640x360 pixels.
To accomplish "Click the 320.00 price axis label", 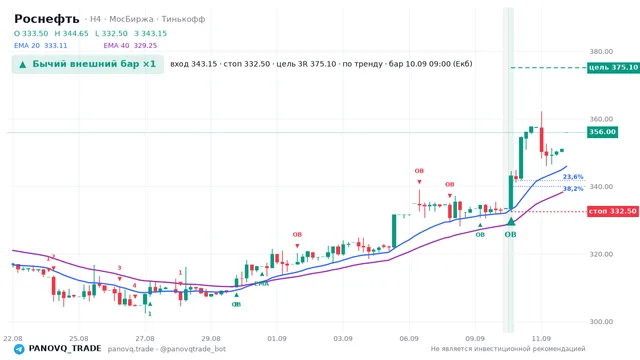I will [601, 254].
